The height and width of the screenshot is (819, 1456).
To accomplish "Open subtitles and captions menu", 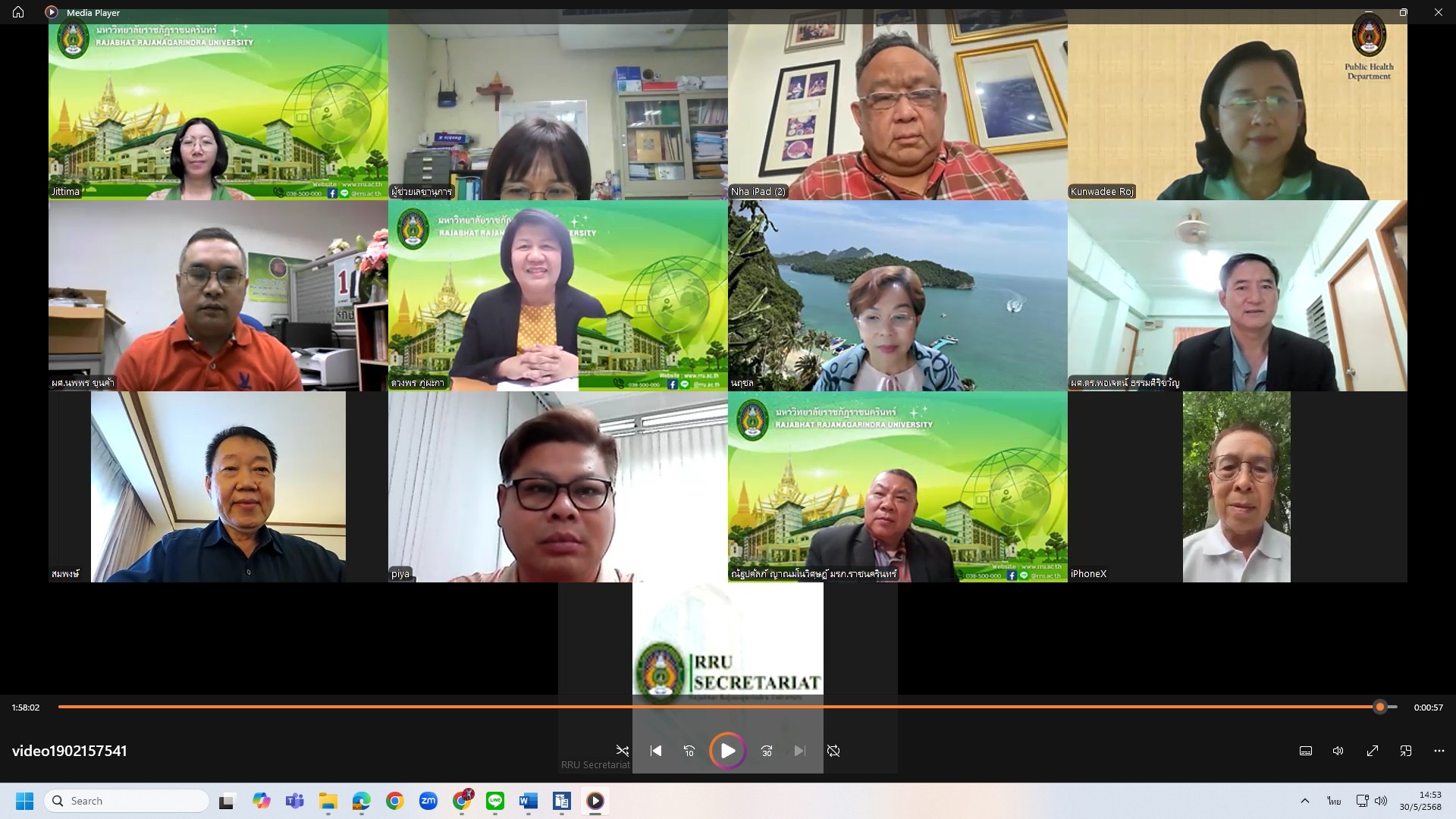I will 1306,751.
